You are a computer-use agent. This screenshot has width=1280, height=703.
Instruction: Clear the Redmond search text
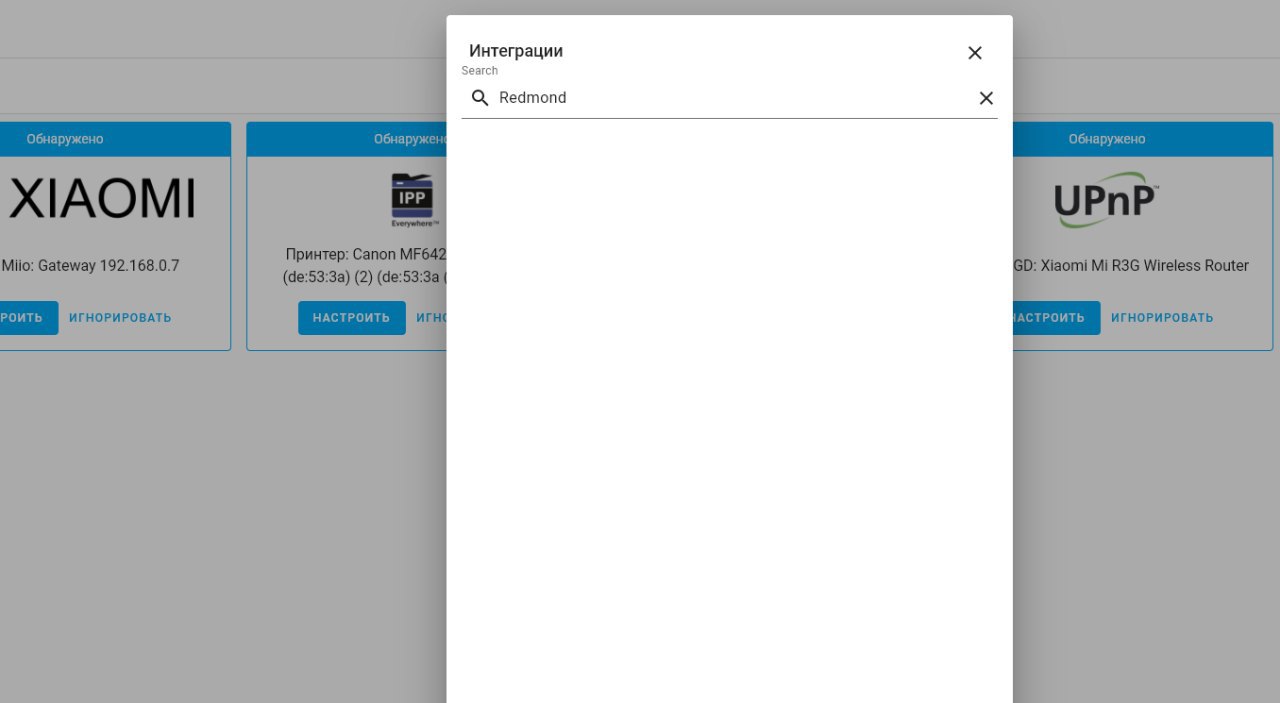coord(986,98)
